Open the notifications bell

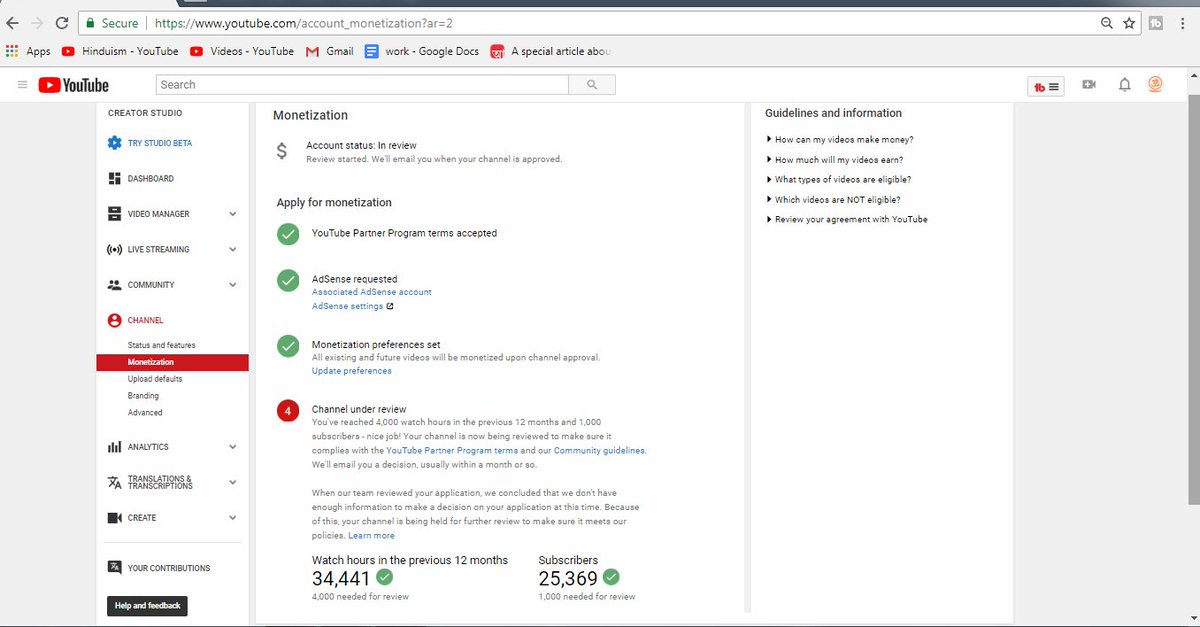[x=1124, y=85]
